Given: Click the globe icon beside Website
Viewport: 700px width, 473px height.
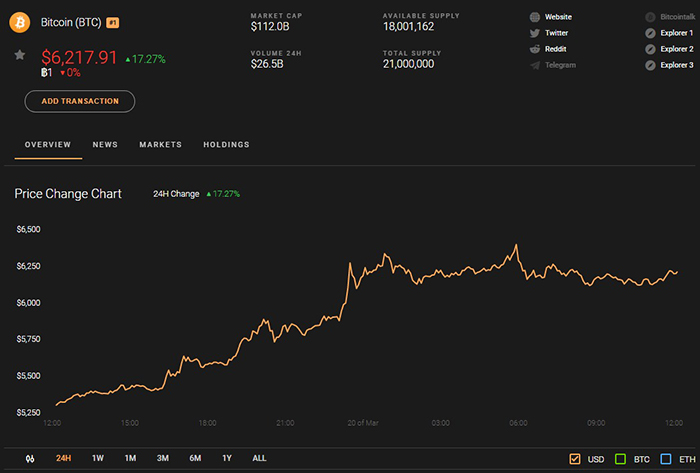Looking at the screenshot, I should click(534, 17).
